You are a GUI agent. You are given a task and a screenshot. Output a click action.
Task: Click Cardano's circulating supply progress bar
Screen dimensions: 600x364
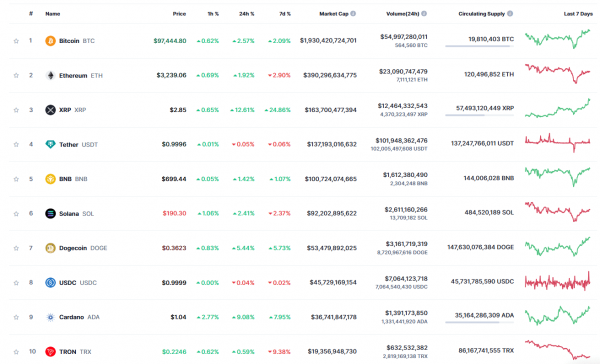[479, 322]
